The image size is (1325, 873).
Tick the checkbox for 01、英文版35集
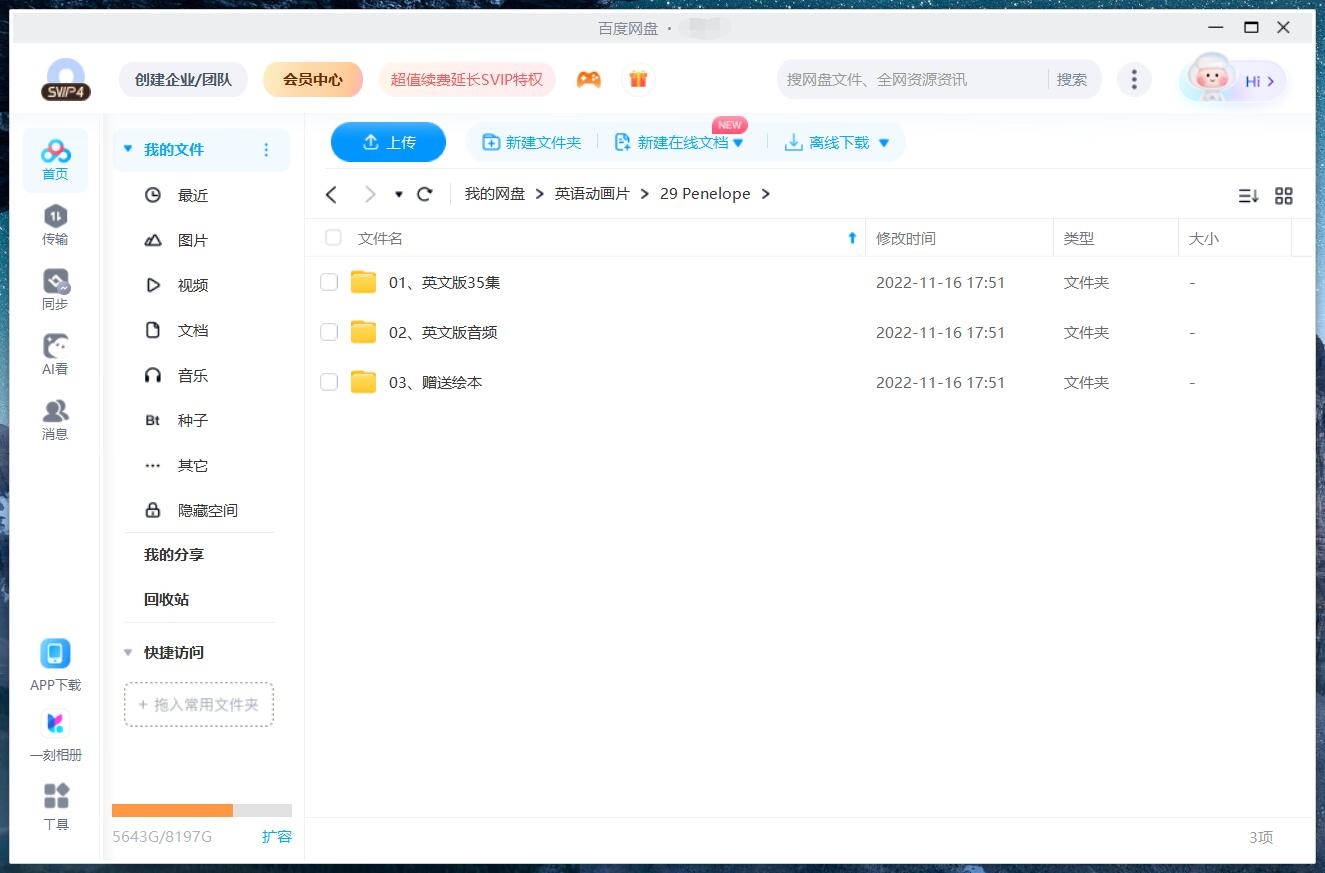(329, 282)
